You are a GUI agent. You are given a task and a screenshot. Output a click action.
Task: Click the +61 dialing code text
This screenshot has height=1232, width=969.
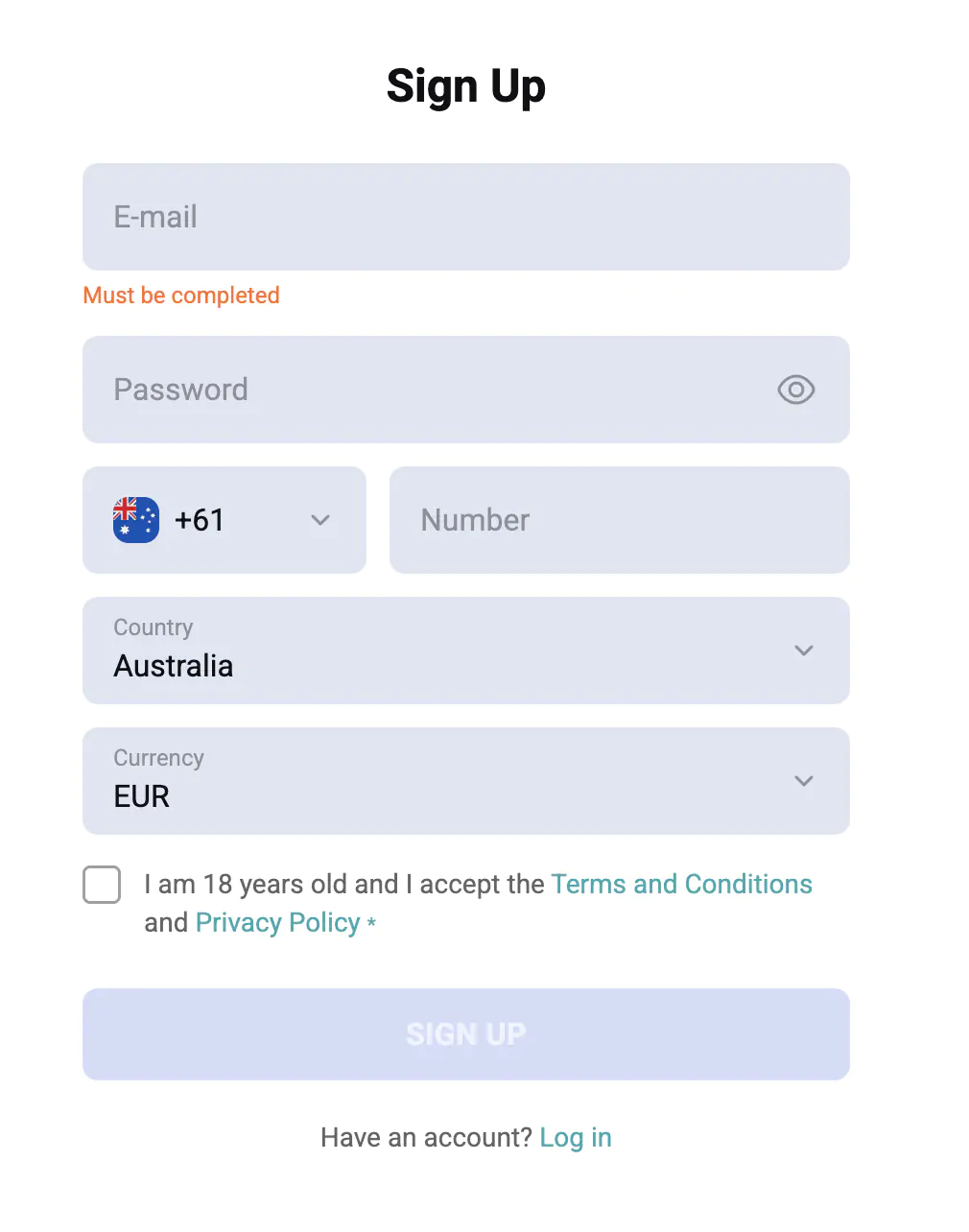(200, 520)
